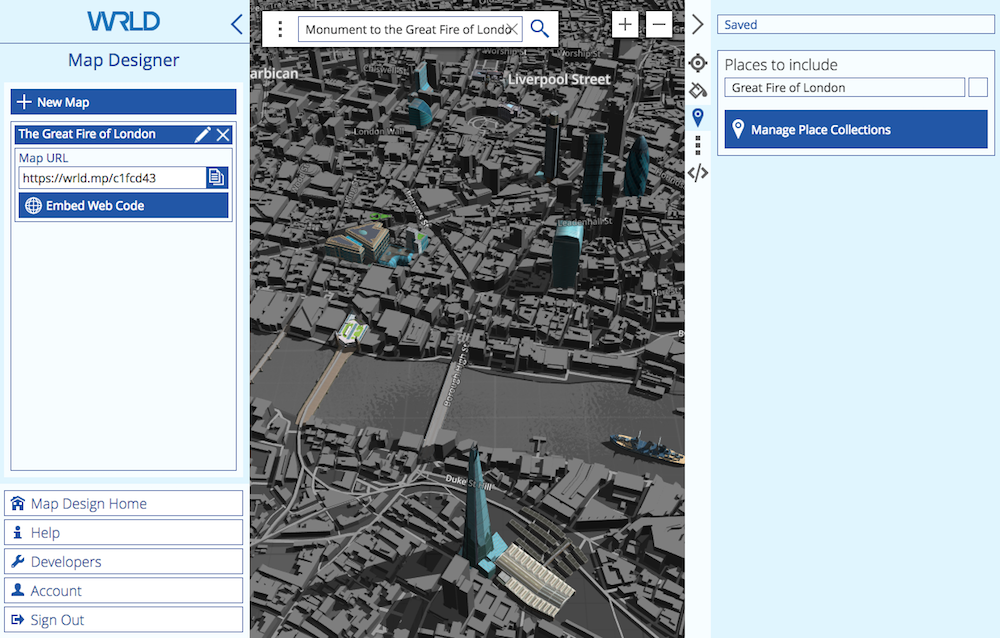The width and height of the screenshot is (1000, 638).
Task: Open the embed code brackets tab
Action: pyautogui.click(x=698, y=172)
